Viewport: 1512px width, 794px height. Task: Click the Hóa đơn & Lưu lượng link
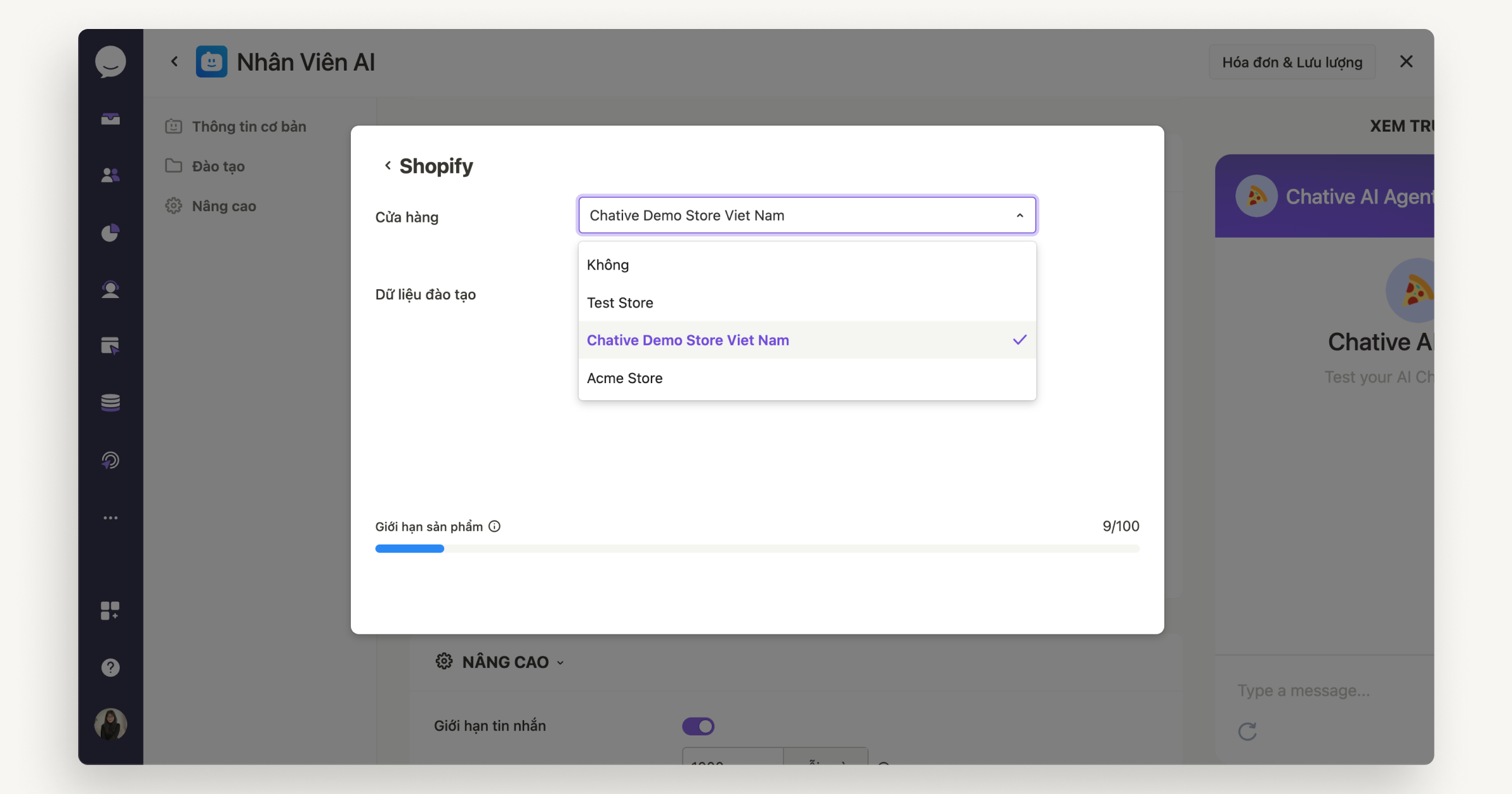[x=1291, y=62]
